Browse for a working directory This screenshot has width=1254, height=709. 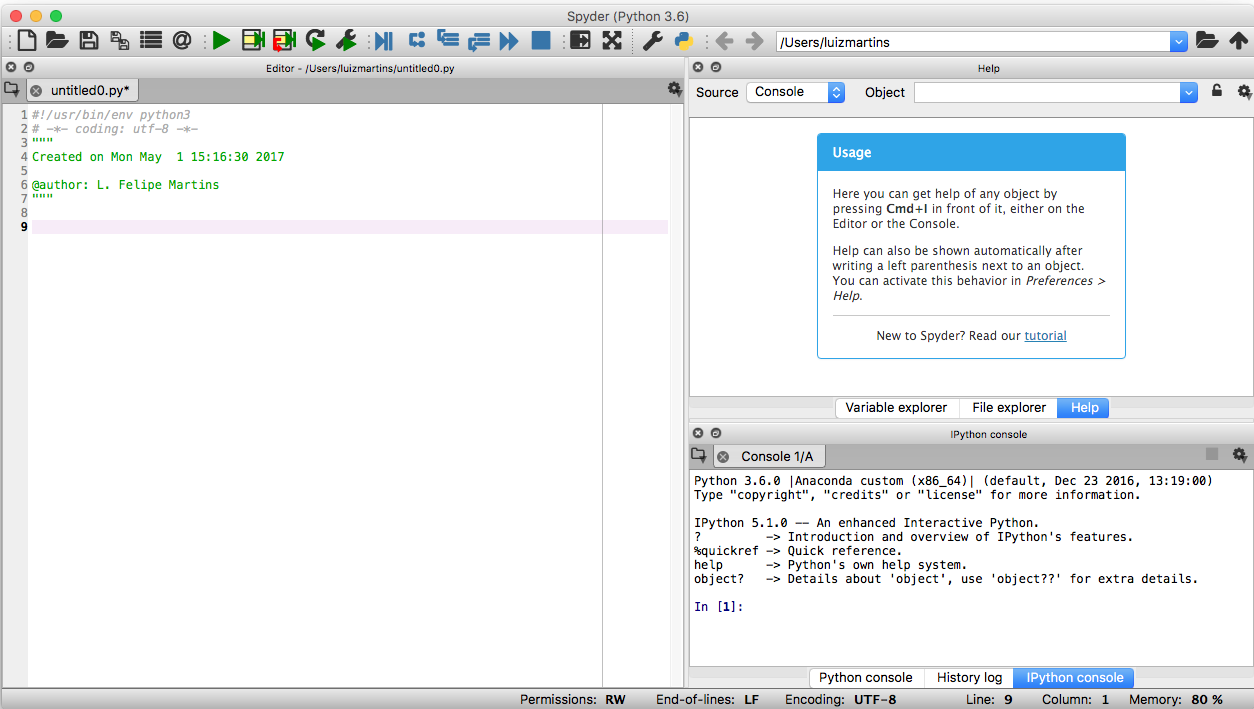click(1207, 41)
